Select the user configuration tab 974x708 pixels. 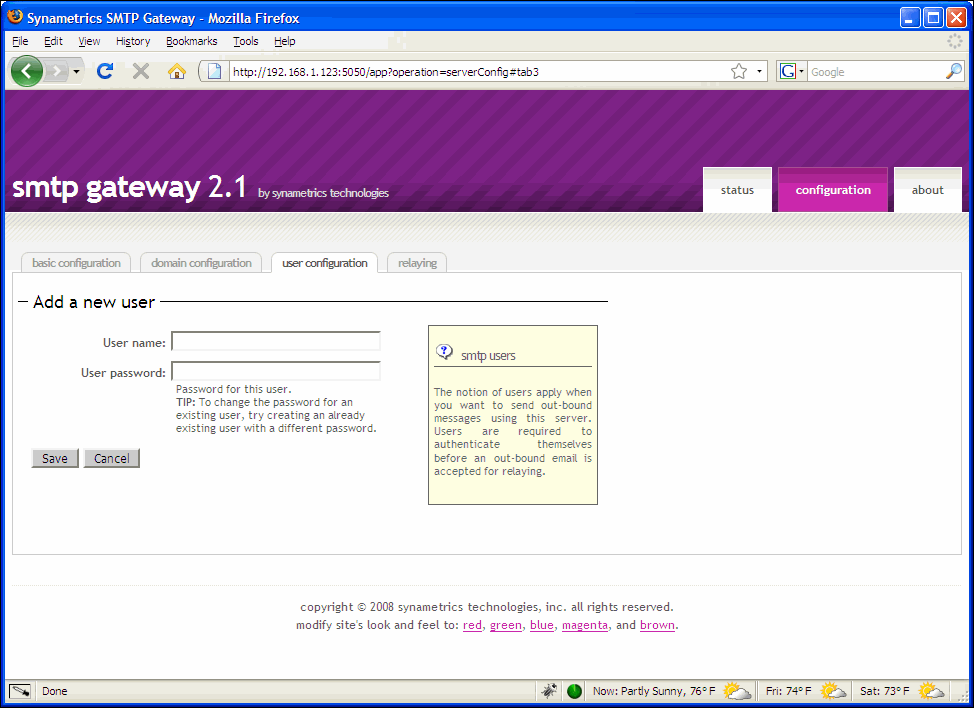[x=325, y=263]
